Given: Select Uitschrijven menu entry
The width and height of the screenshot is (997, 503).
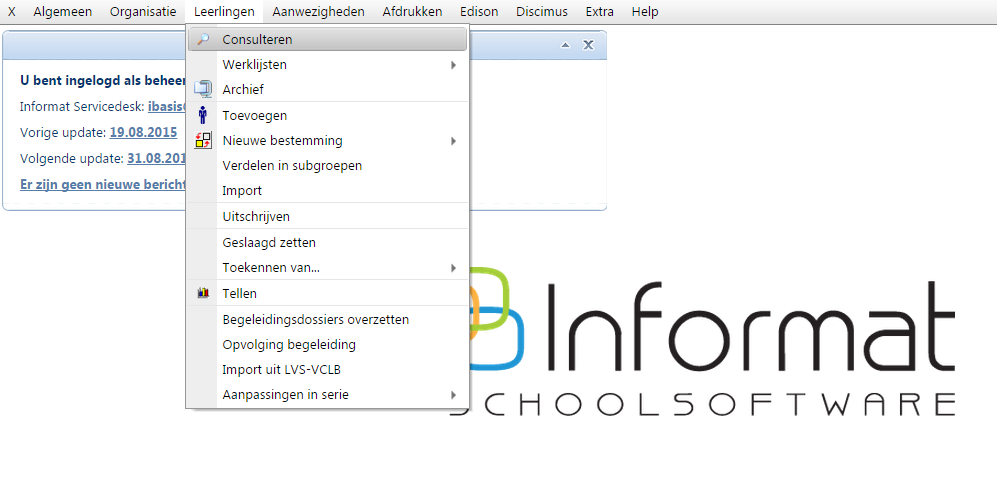Looking at the screenshot, I should (327, 216).
